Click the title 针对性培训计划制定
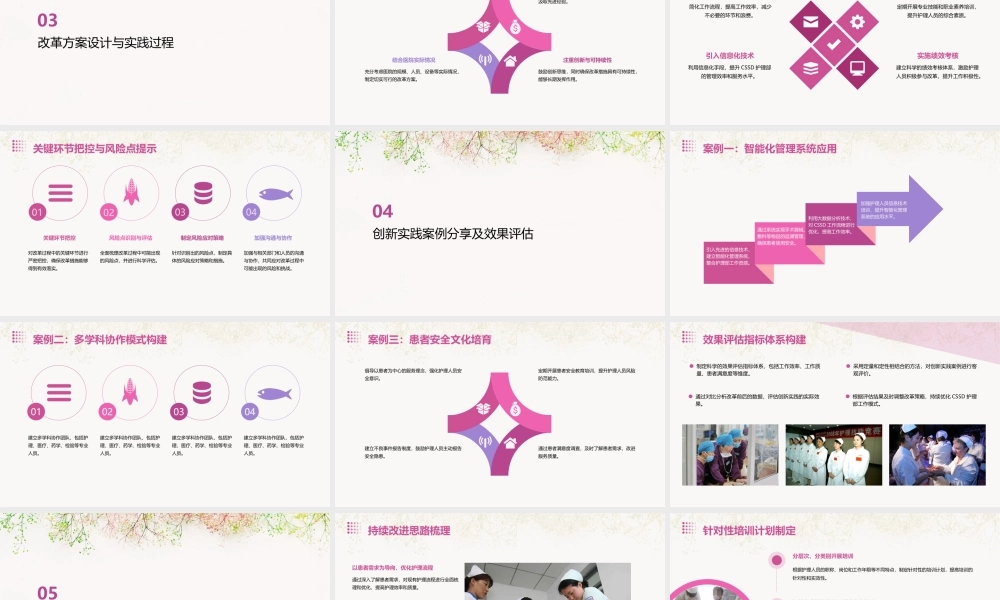Screen dimensions: 1000x600 pyautogui.click(x=749, y=530)
